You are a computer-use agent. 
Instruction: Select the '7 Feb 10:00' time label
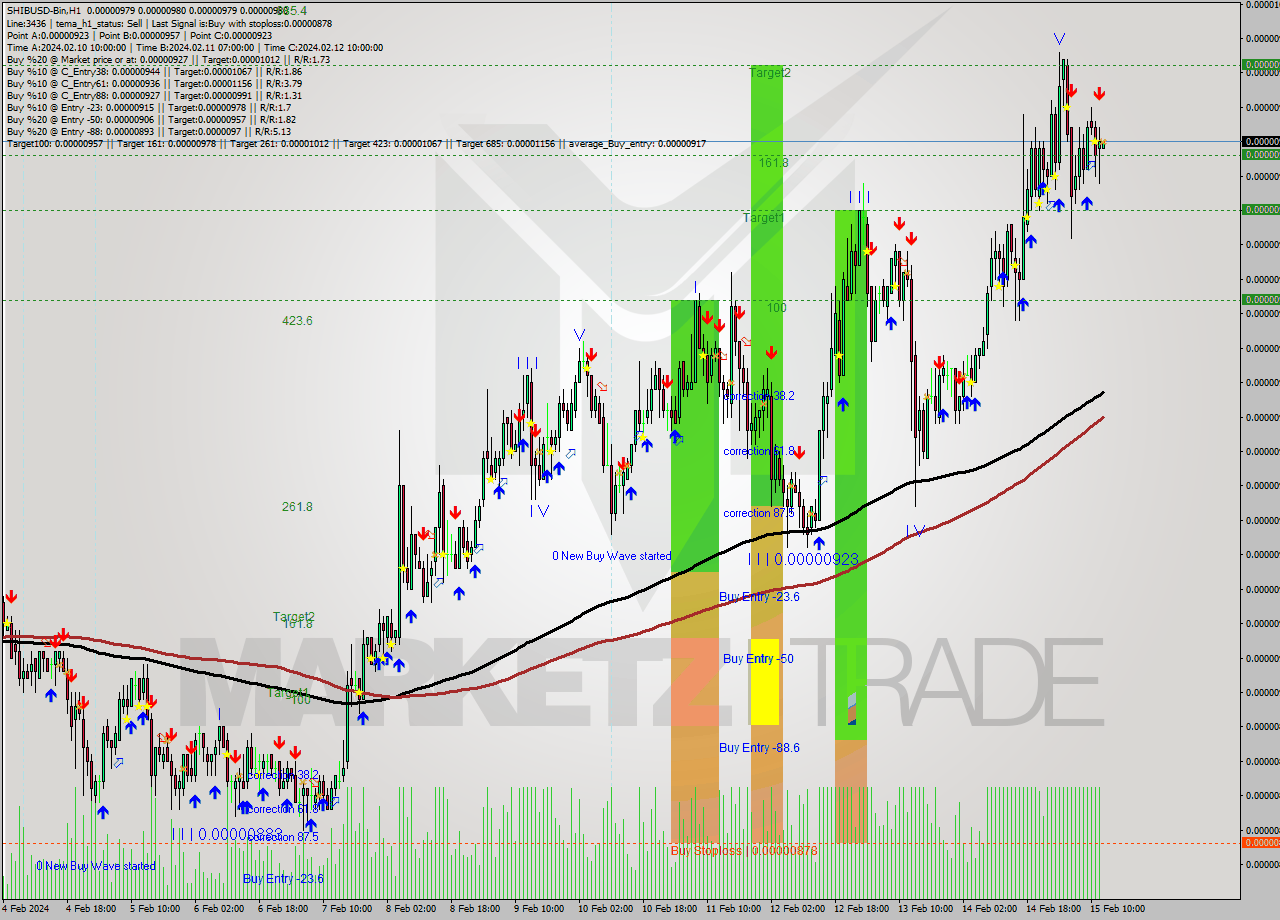coord(347,909)
